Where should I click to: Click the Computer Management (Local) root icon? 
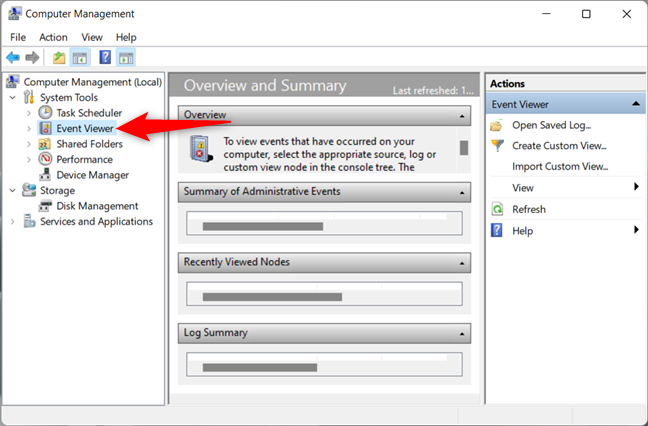[12, 81]
